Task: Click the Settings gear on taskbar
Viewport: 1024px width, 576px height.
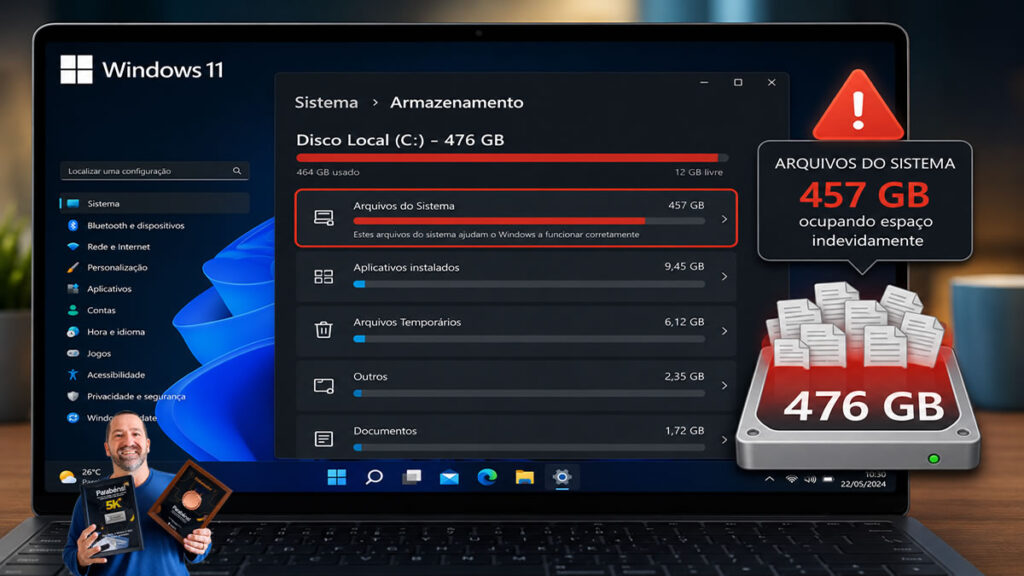Action: (x=562, y=477)
